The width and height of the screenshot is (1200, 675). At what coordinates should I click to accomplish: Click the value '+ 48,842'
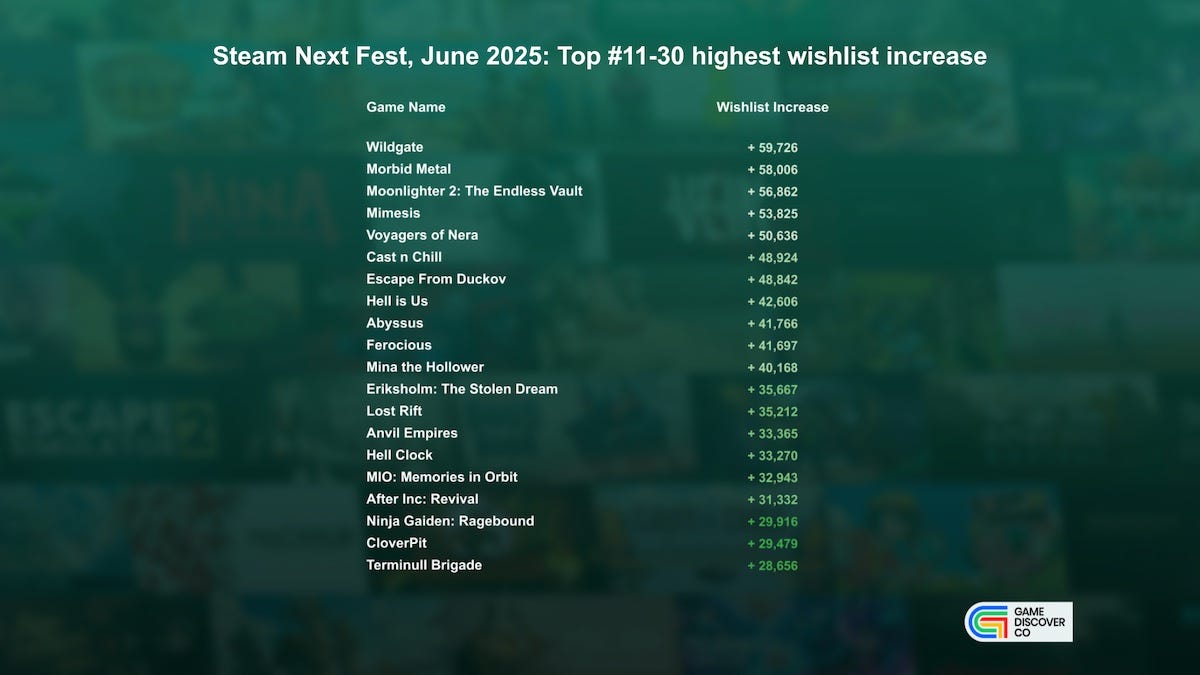pyautogui.click(x=772, y=280)
